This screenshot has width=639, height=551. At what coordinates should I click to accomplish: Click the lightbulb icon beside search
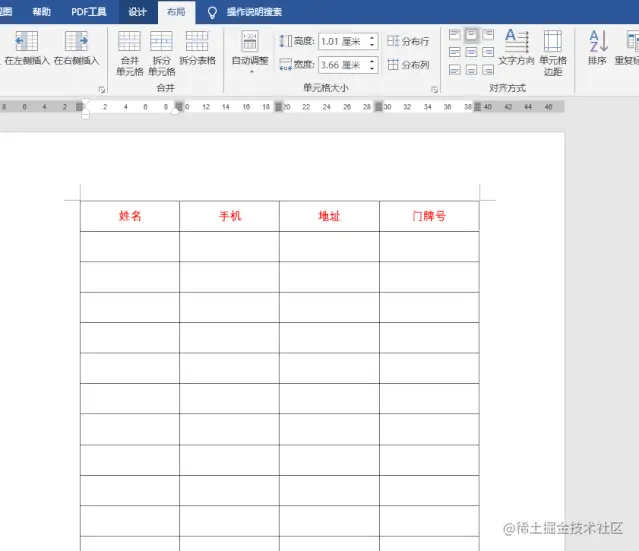click(212, 13)
